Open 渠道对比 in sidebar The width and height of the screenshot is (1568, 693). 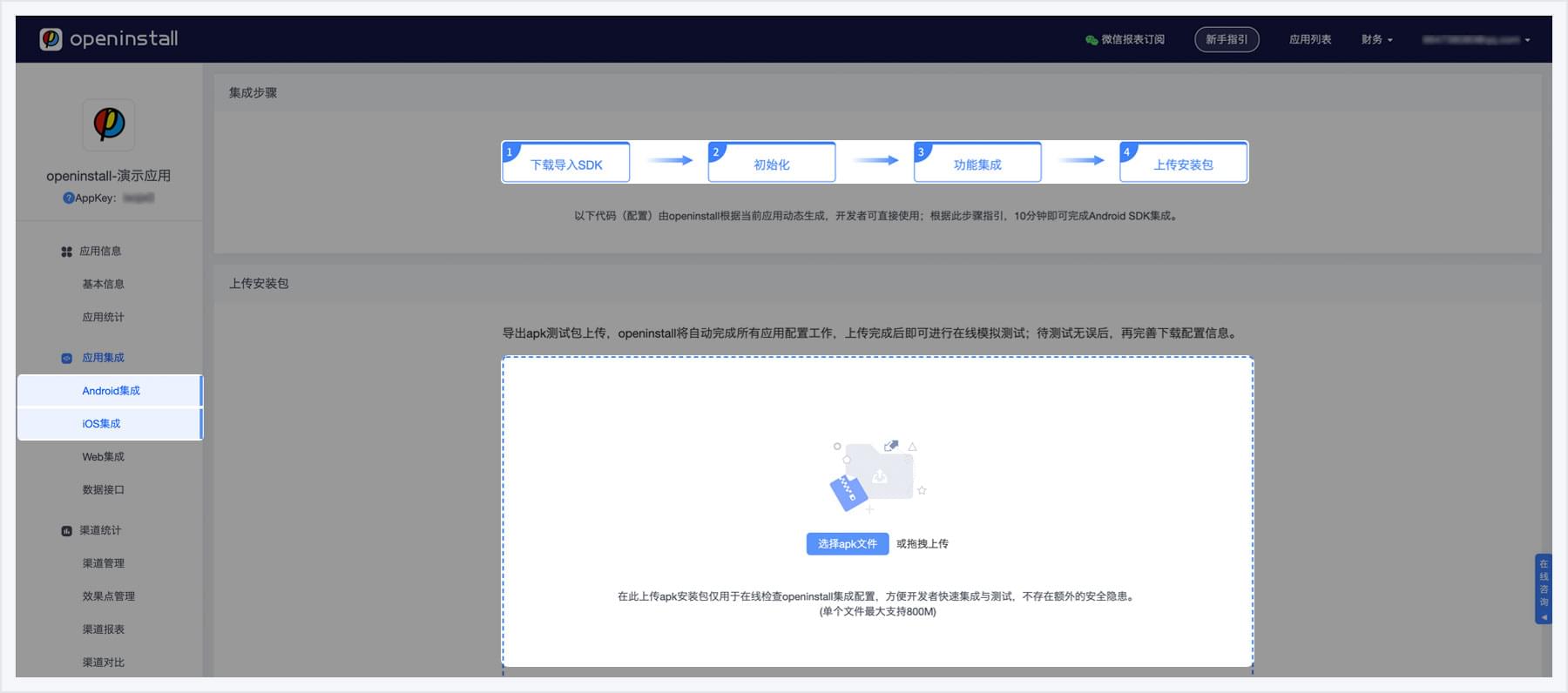tap(103, 663)
